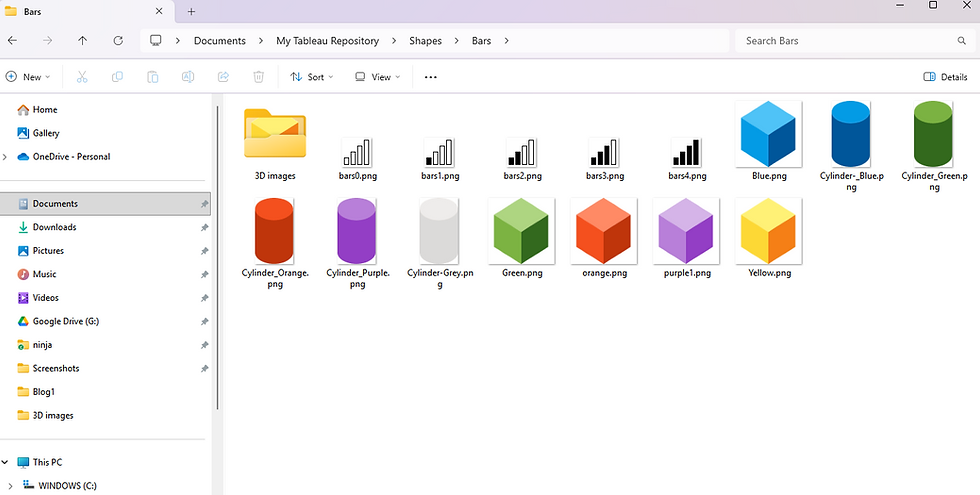The width and height of the screenshot is (980, 495).
Task: Click chevron after Bars in breadcrumb
Action: [506, 41]
